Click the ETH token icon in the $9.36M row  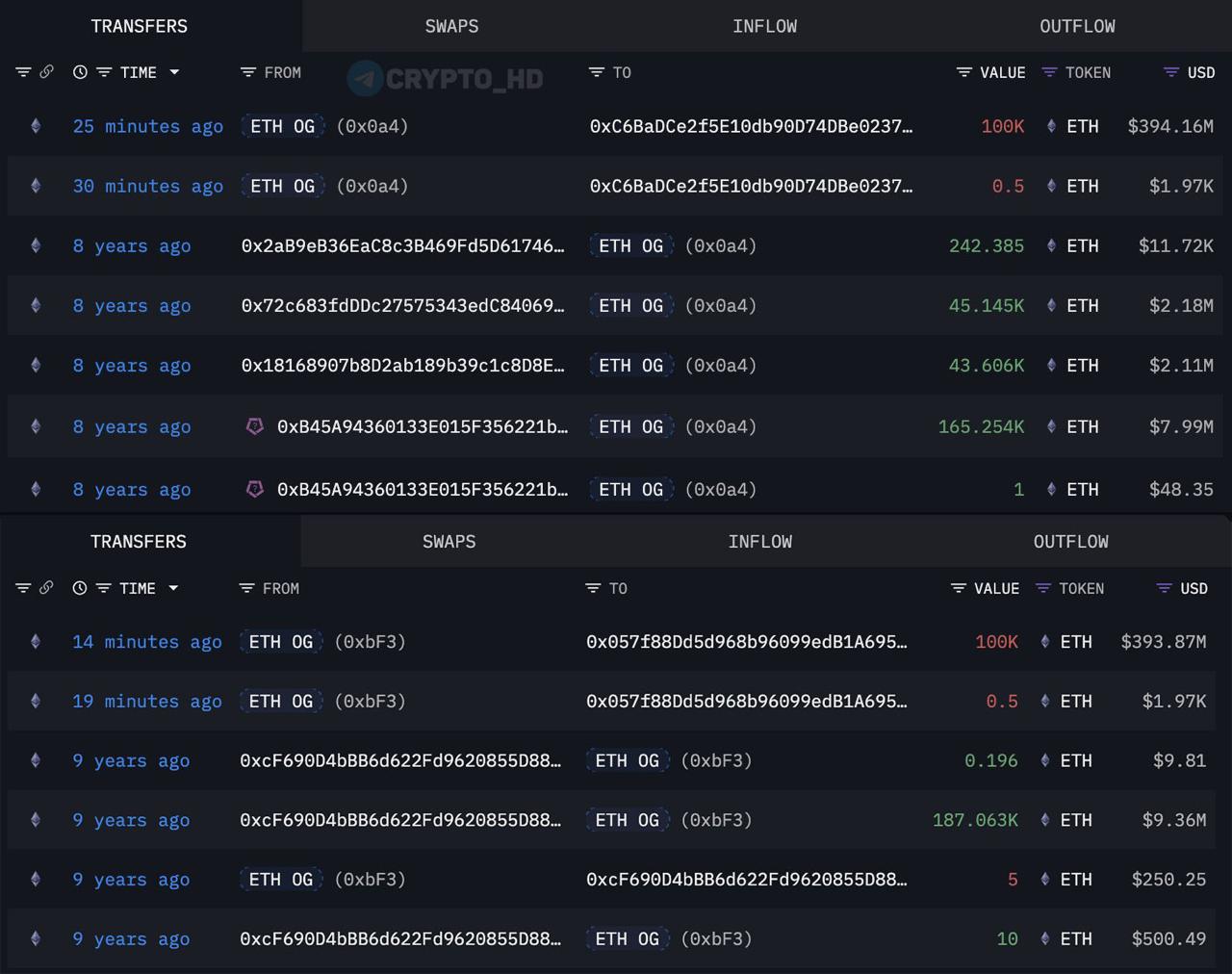click(x=1045, y=820)
